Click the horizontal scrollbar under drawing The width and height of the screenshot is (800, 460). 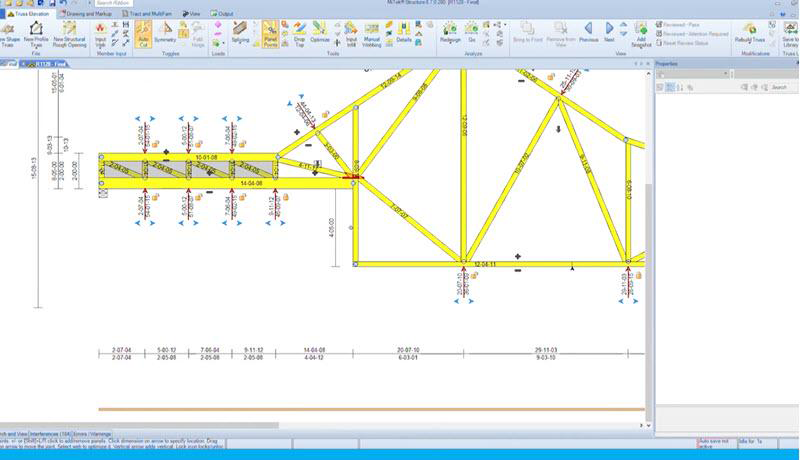(x=139, y=425)
